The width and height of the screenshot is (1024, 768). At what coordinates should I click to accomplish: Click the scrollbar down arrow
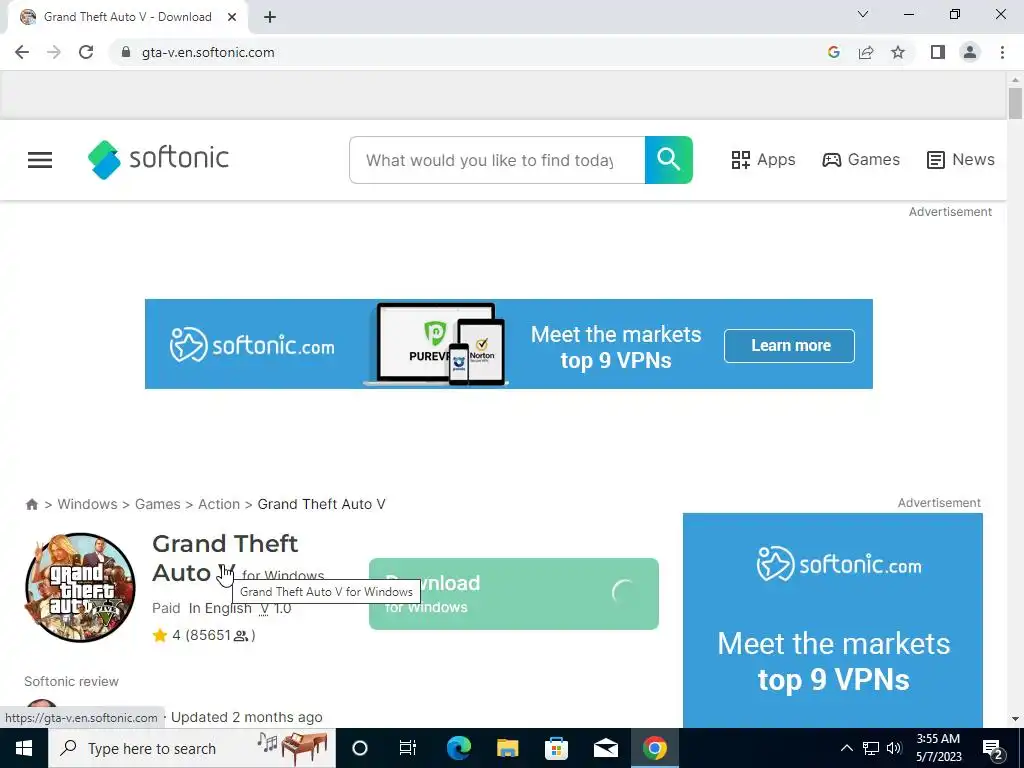[1015, 719]
